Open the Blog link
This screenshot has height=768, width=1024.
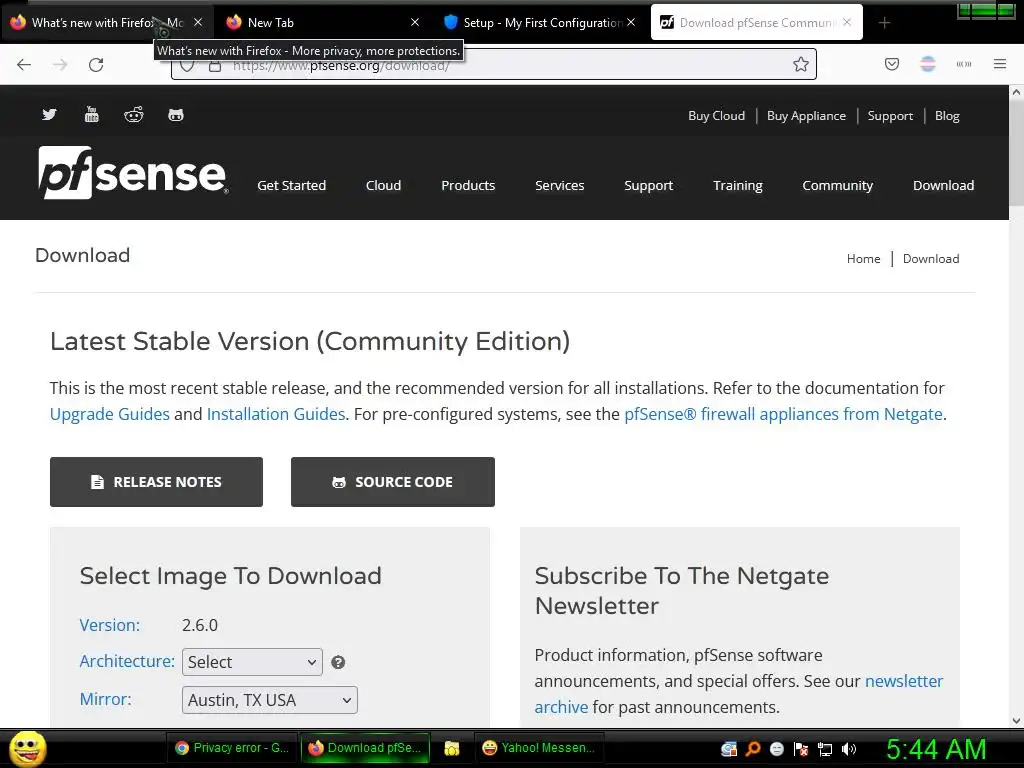[947, 116]
